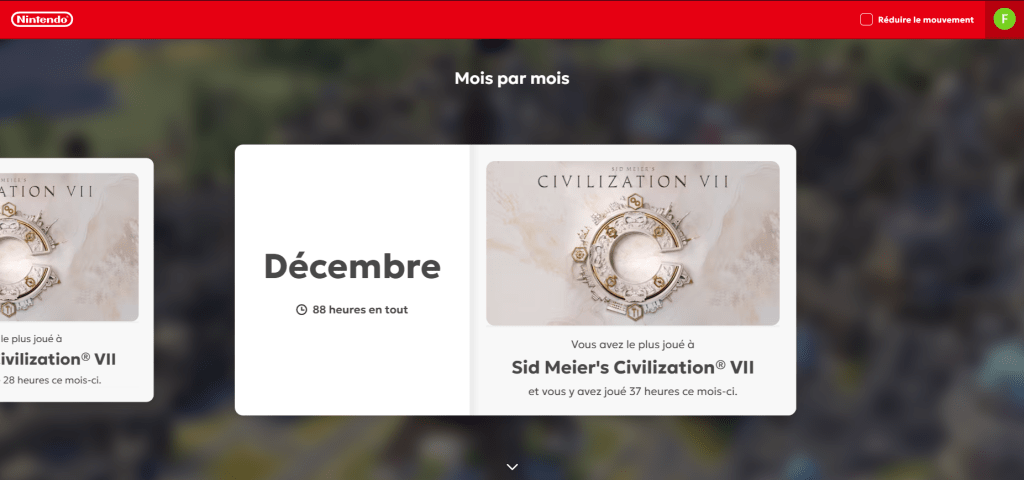
Task: Click the 37 heures ce mois-ci sentence
Action: 633,392
